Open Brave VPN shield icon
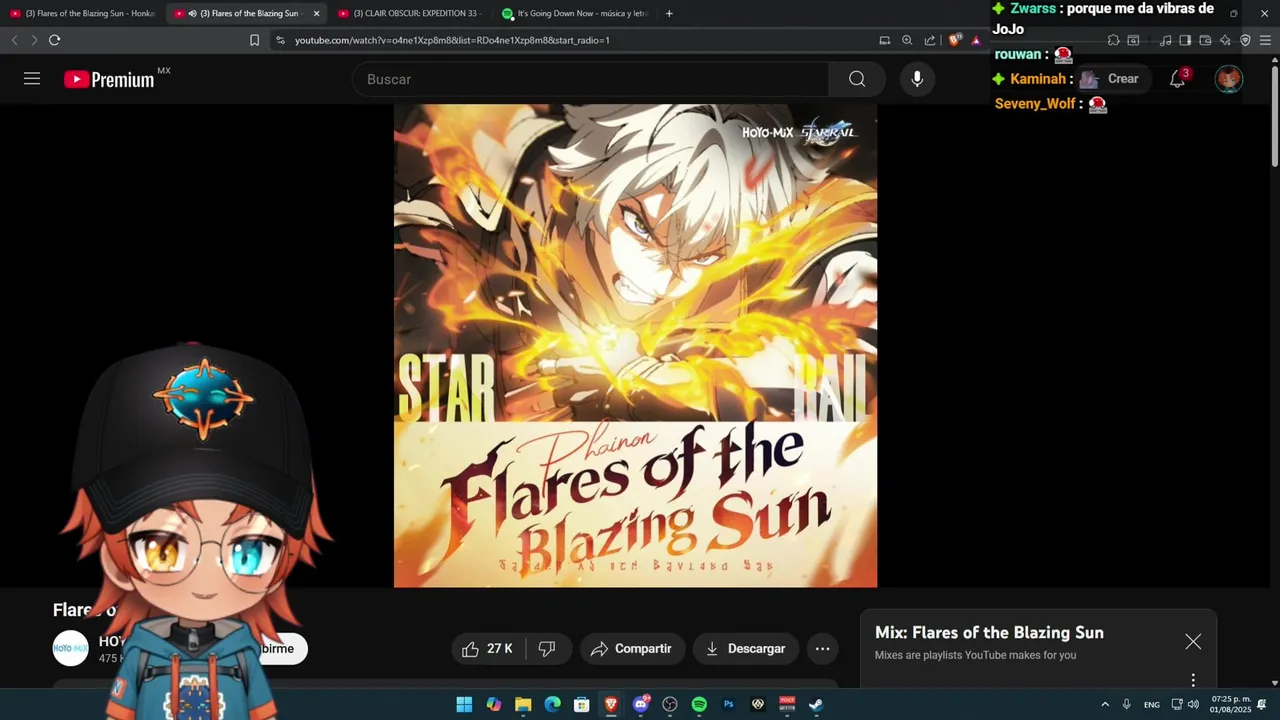The height and width of the screenshot is (720, 1280). pyautogui.click(x=1245, y=40)
